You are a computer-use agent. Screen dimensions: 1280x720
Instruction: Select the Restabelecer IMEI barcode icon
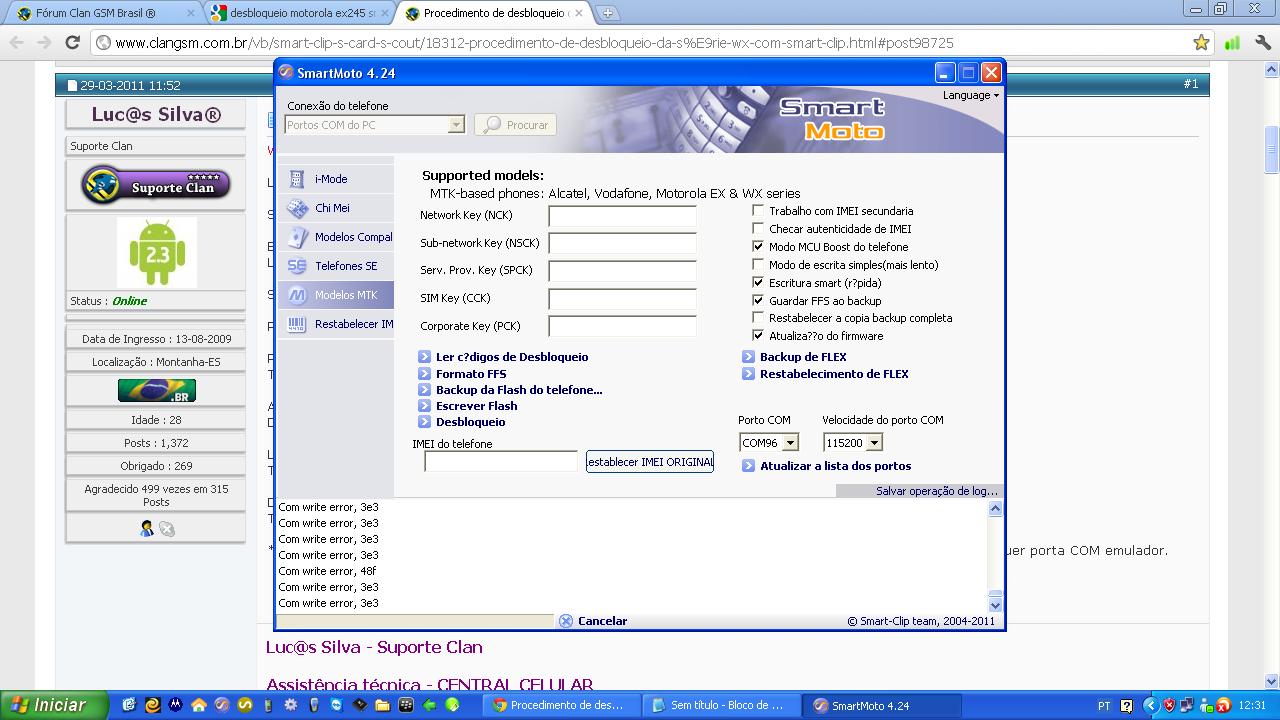coord(297,324)
